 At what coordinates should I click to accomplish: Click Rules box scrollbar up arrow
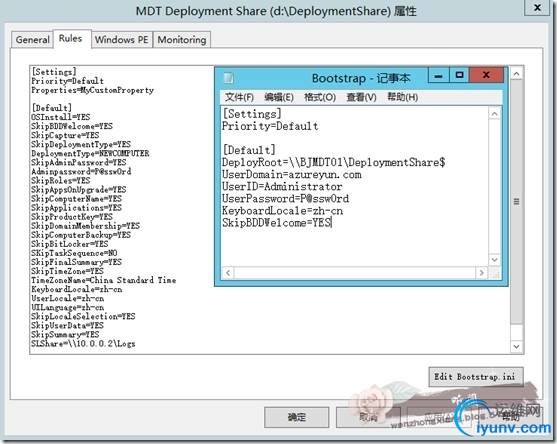click(x=517, y=74)
